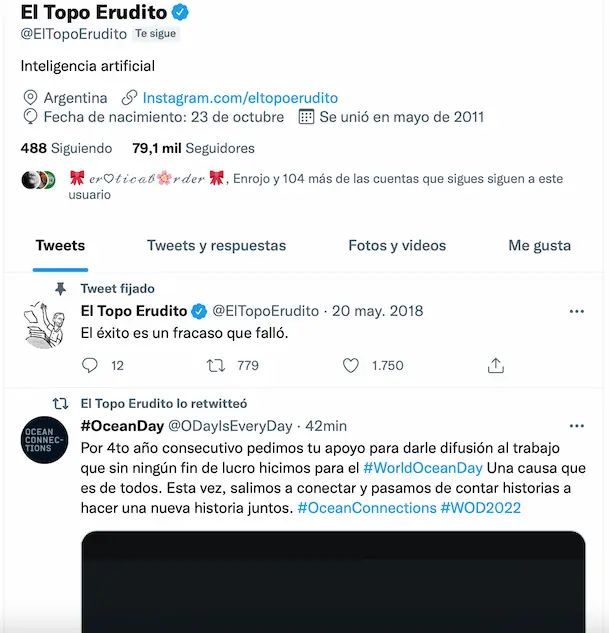Select the Me gusta tab
This screenshot has width=609, height=633.
539,246
